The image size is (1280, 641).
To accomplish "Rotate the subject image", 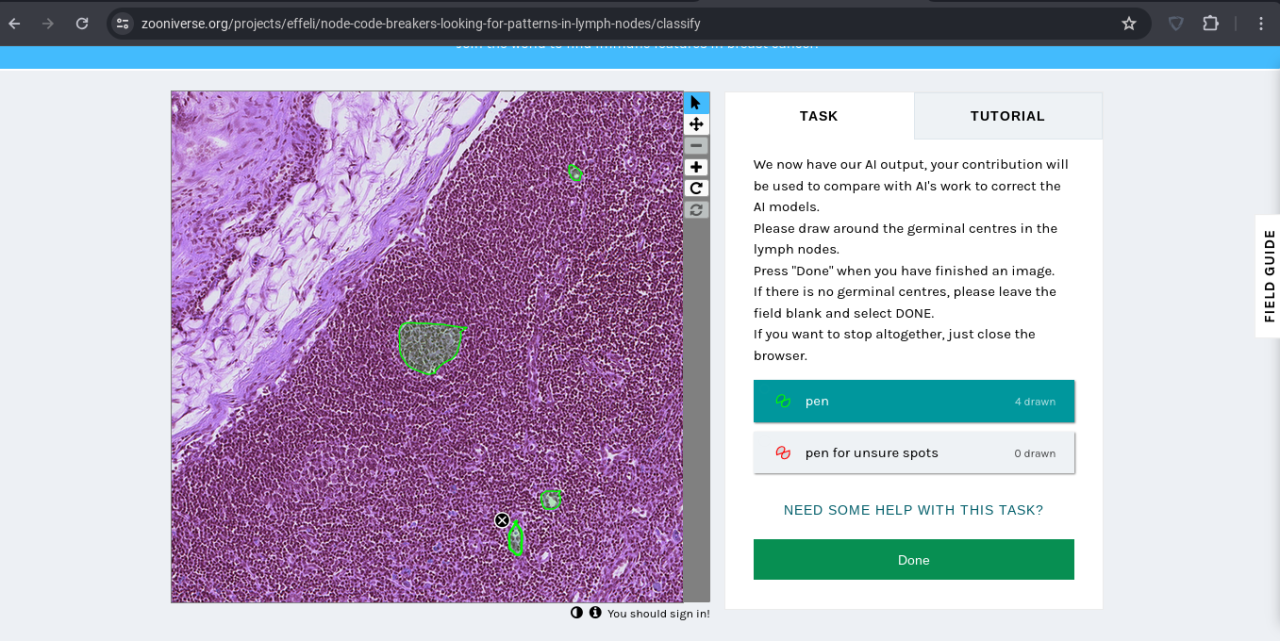I will point(696,188).
